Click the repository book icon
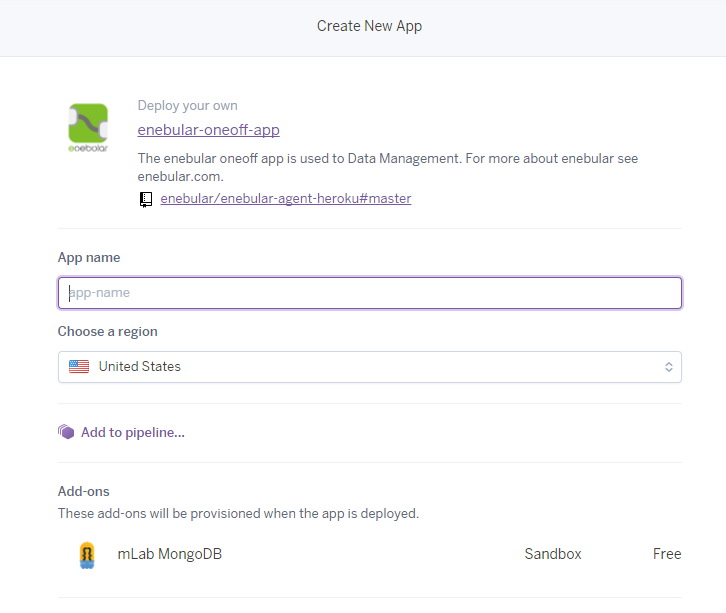Screen dimensions: 726x613 tap(146, 199)
